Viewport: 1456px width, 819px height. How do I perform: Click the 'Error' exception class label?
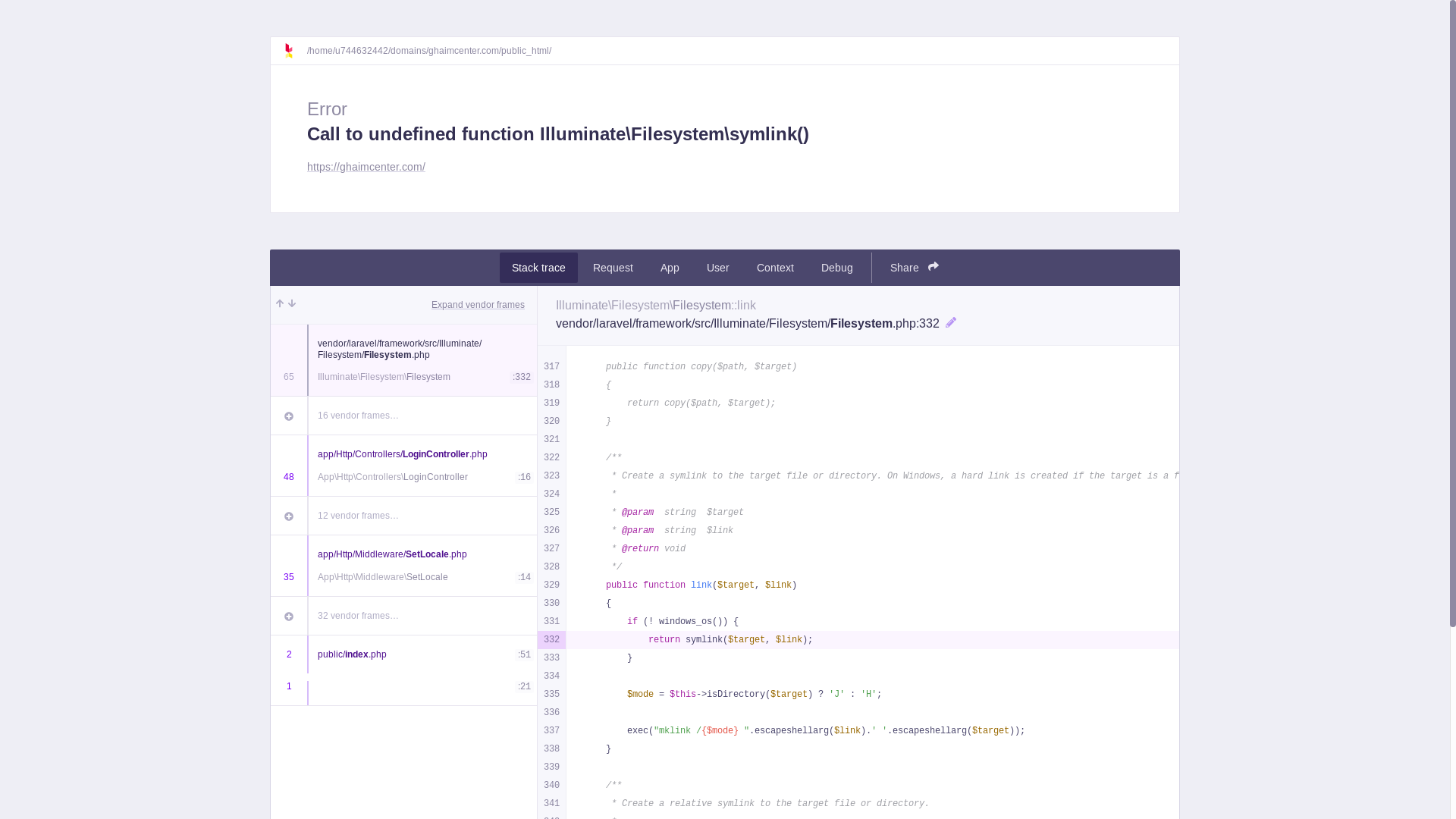[327, 109]
